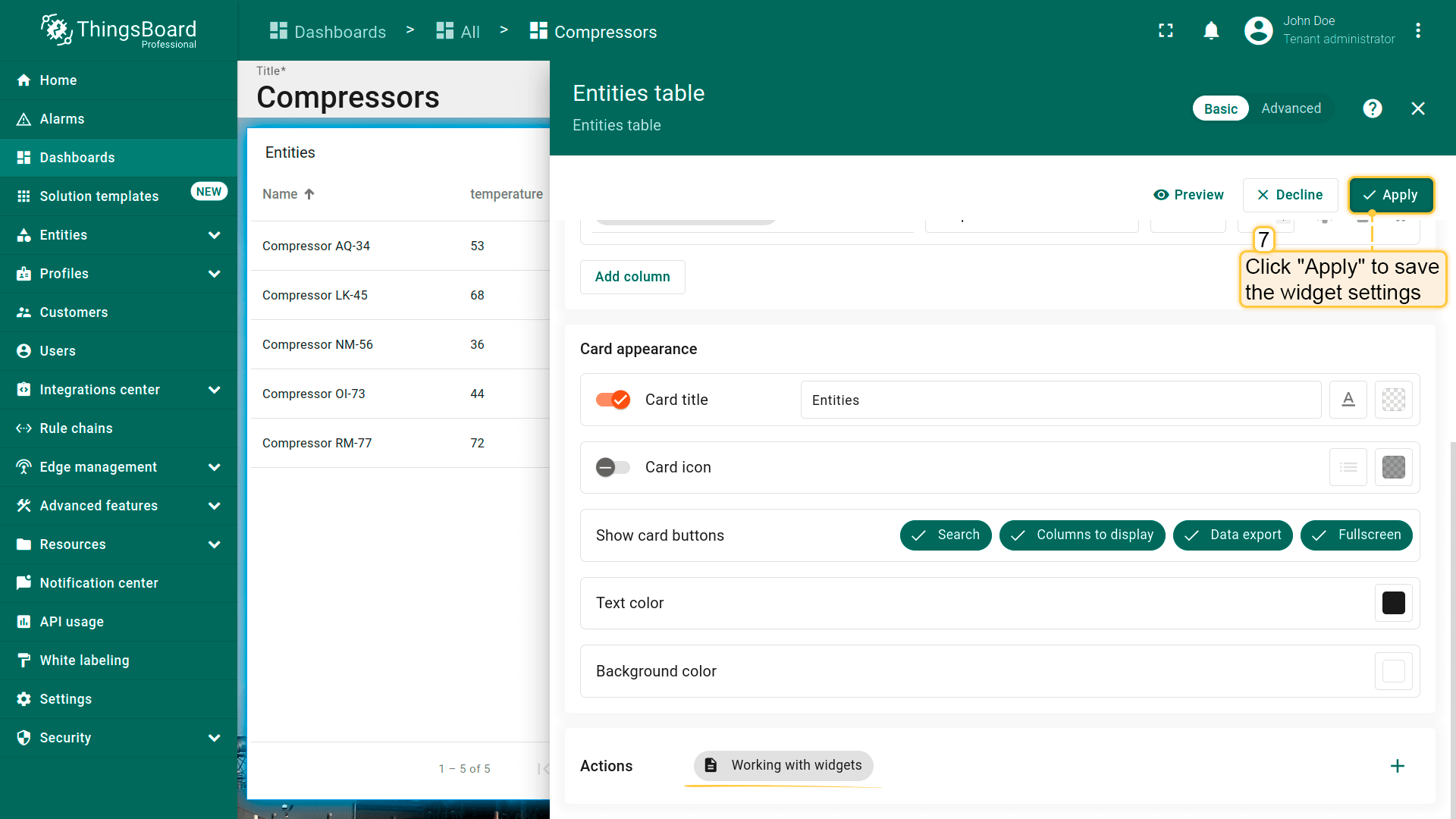The width and height of the screenshot is (1456, 819).
Task: Open Alarms from the sidebar menu
Action: point(62,119)
